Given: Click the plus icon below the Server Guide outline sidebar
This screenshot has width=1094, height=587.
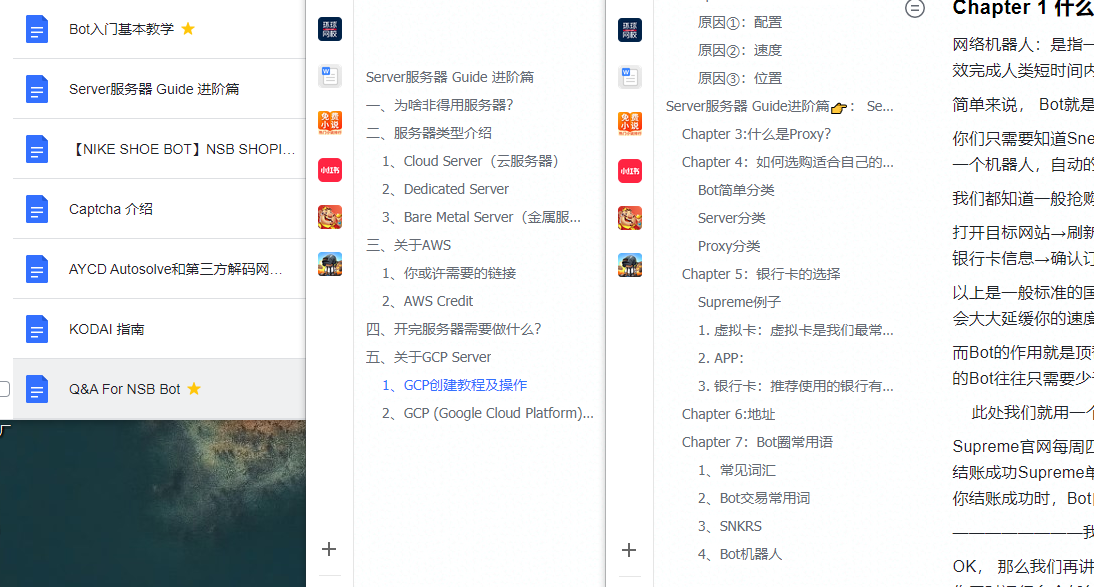Looking at the screenshot, I should coord(329,549).
